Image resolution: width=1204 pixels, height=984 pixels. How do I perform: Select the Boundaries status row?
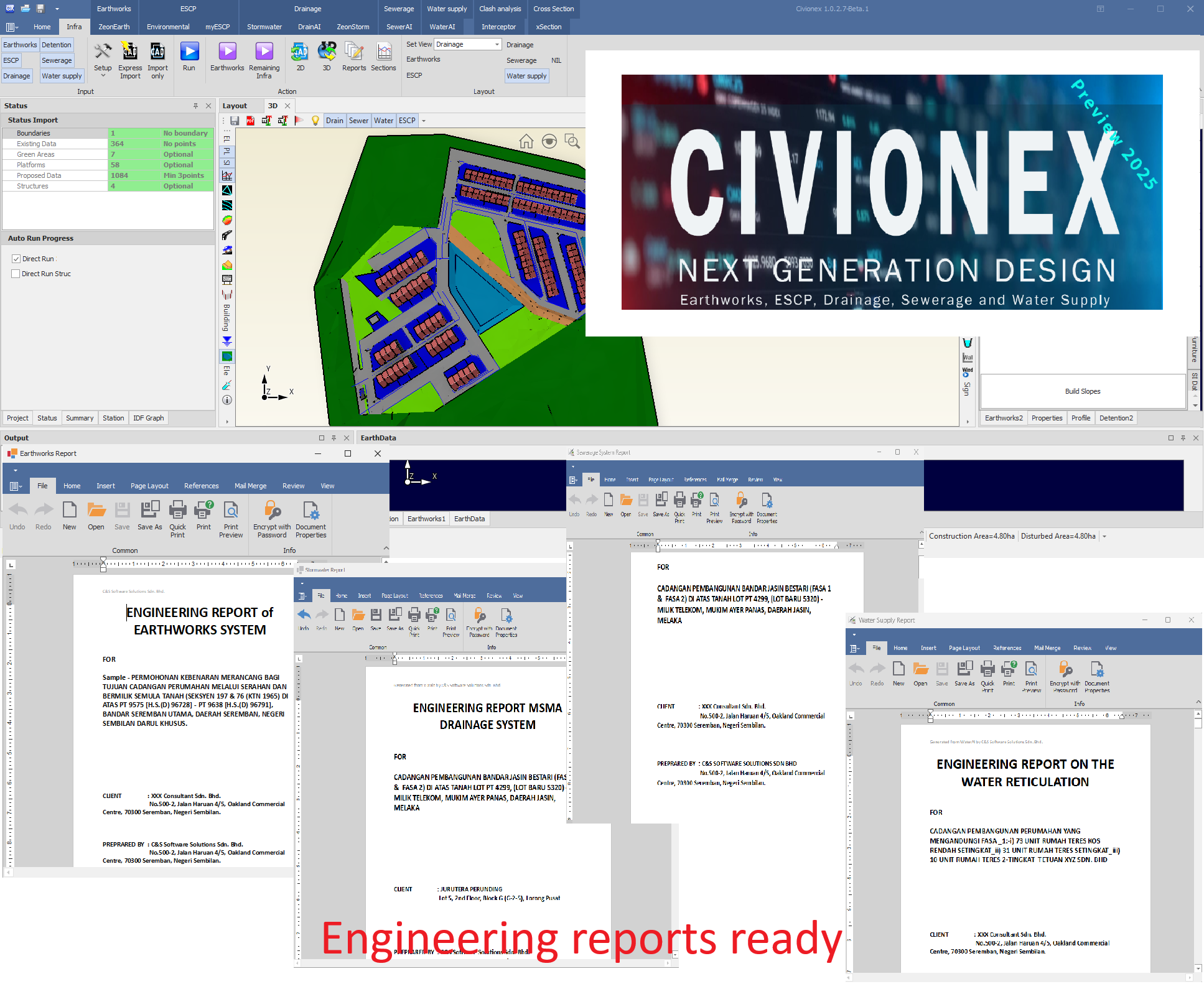(108, 133)
